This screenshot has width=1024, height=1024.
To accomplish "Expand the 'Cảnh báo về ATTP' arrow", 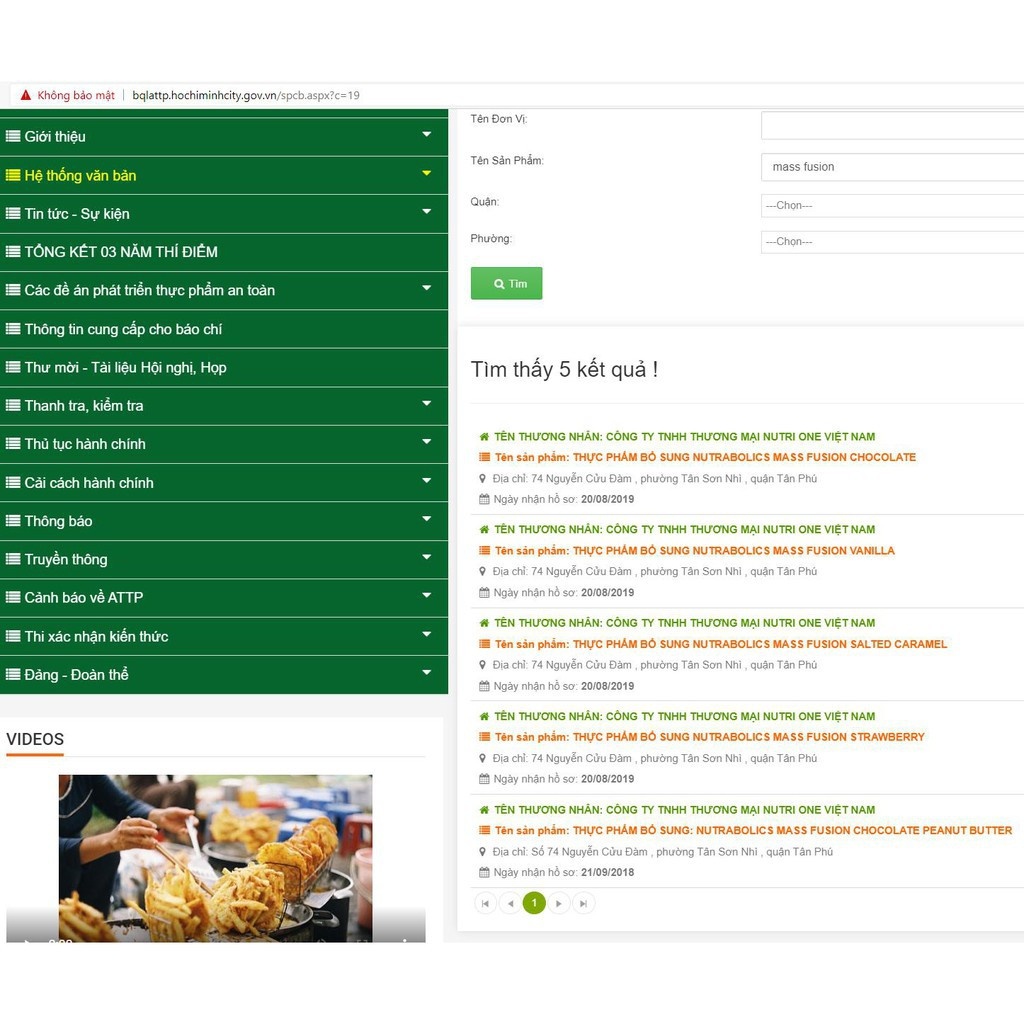I will pos(426,596).
